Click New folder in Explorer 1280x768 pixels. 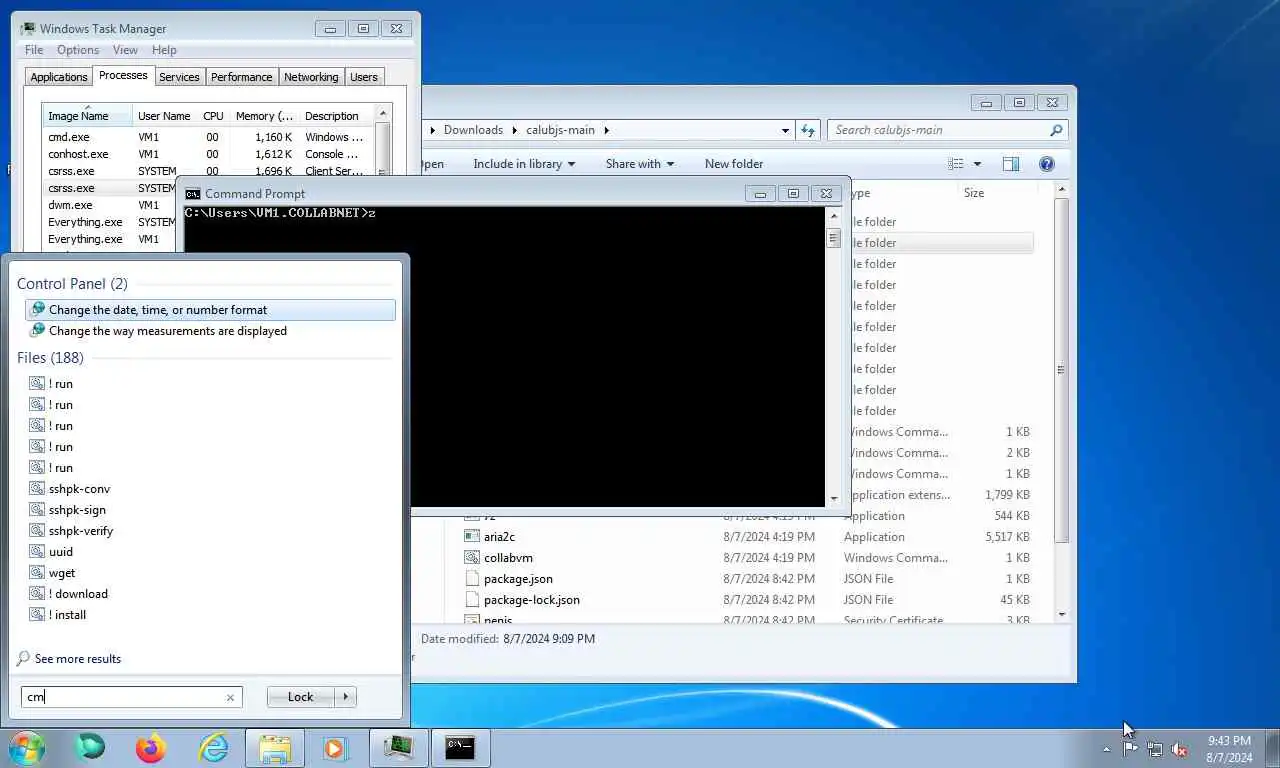click(x=734, y=164)
